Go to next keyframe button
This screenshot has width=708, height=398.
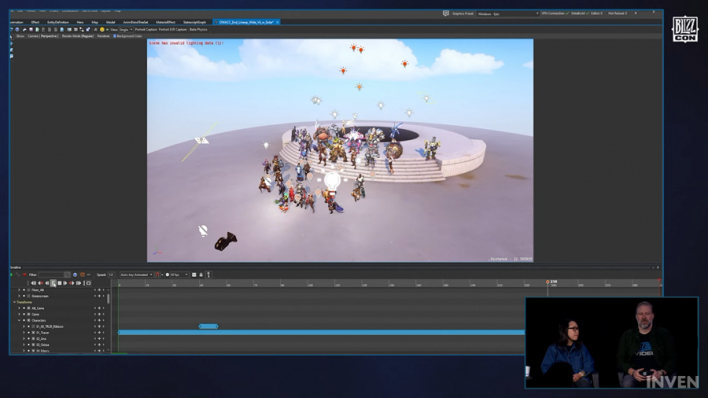71,283
